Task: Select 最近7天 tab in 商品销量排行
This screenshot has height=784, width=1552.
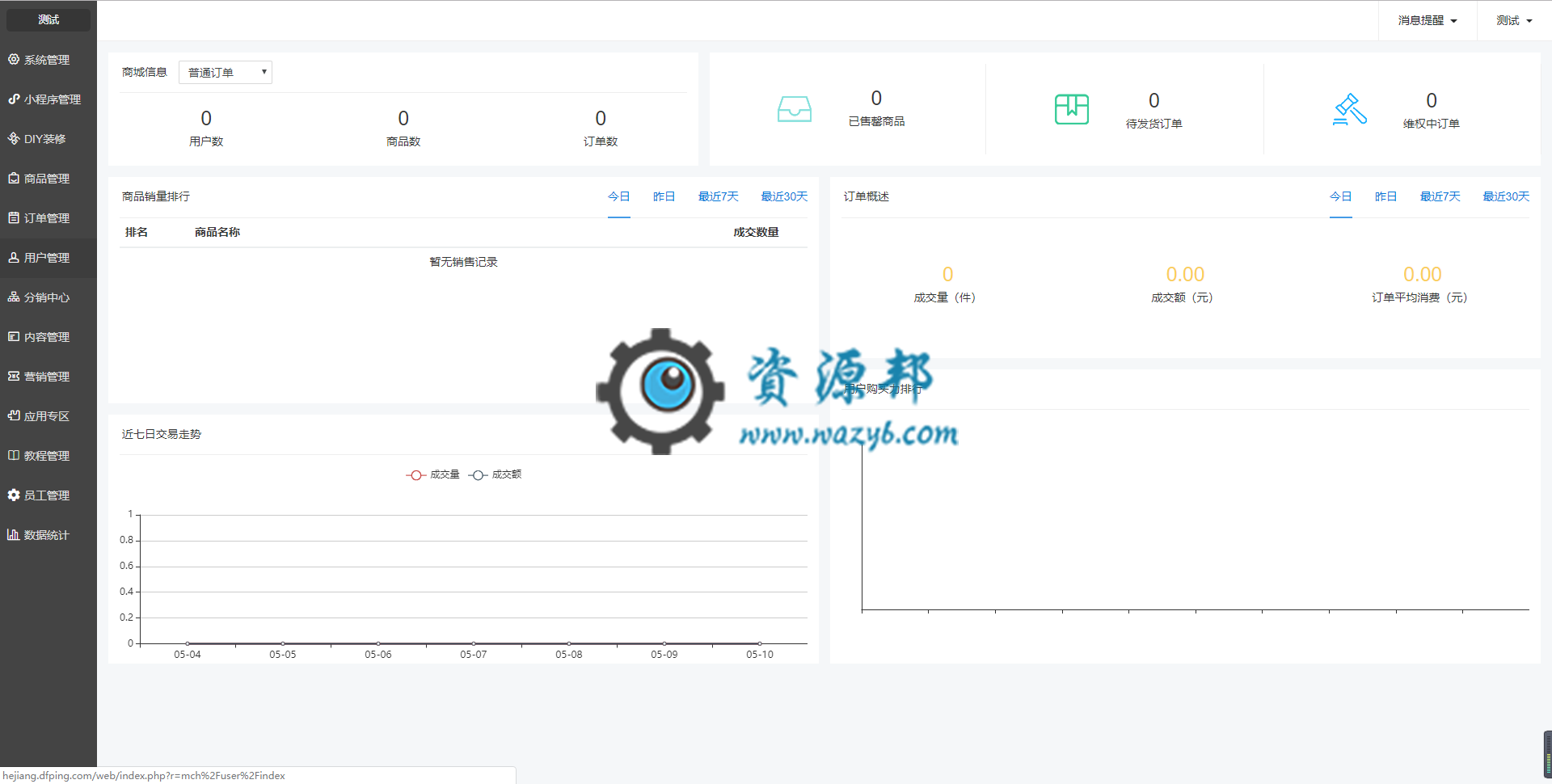Action: (x=719, y=196)
